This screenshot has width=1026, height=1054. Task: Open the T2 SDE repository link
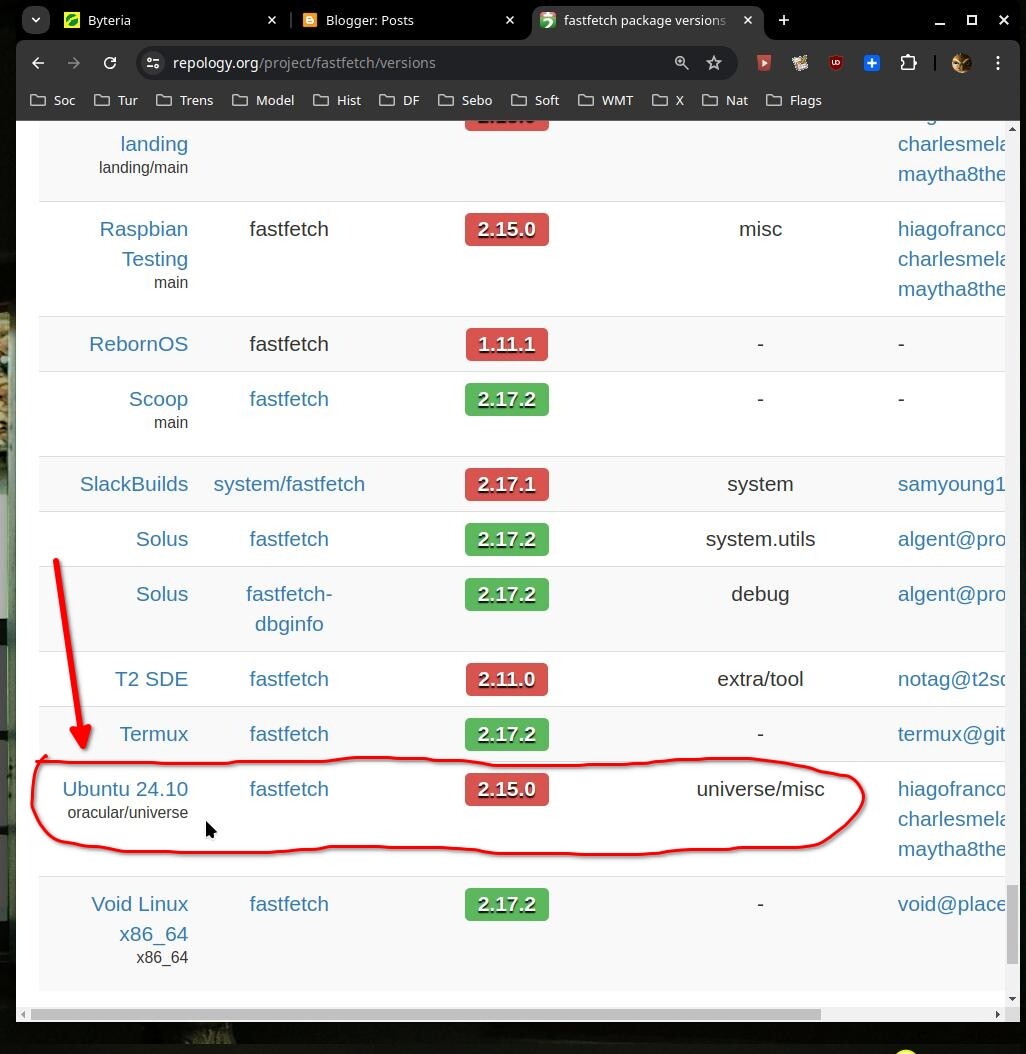pos(151,679)
